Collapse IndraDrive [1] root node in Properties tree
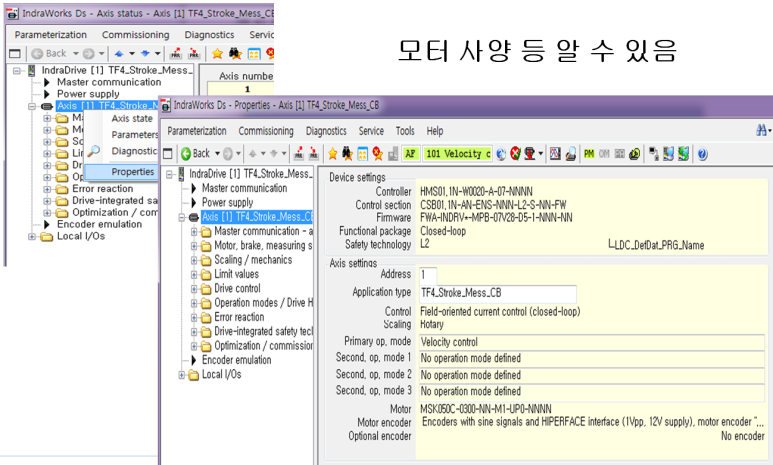Viewport: 773px width, 465px height. click(x=170, y=175)
